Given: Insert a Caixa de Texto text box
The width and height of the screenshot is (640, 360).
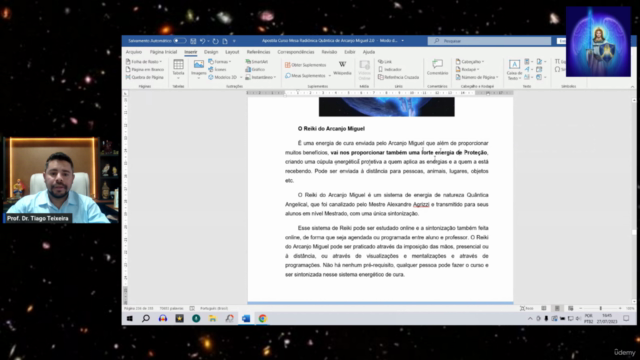Looking at the screenshot, I should pyautogui.click(x=514, y=69).
